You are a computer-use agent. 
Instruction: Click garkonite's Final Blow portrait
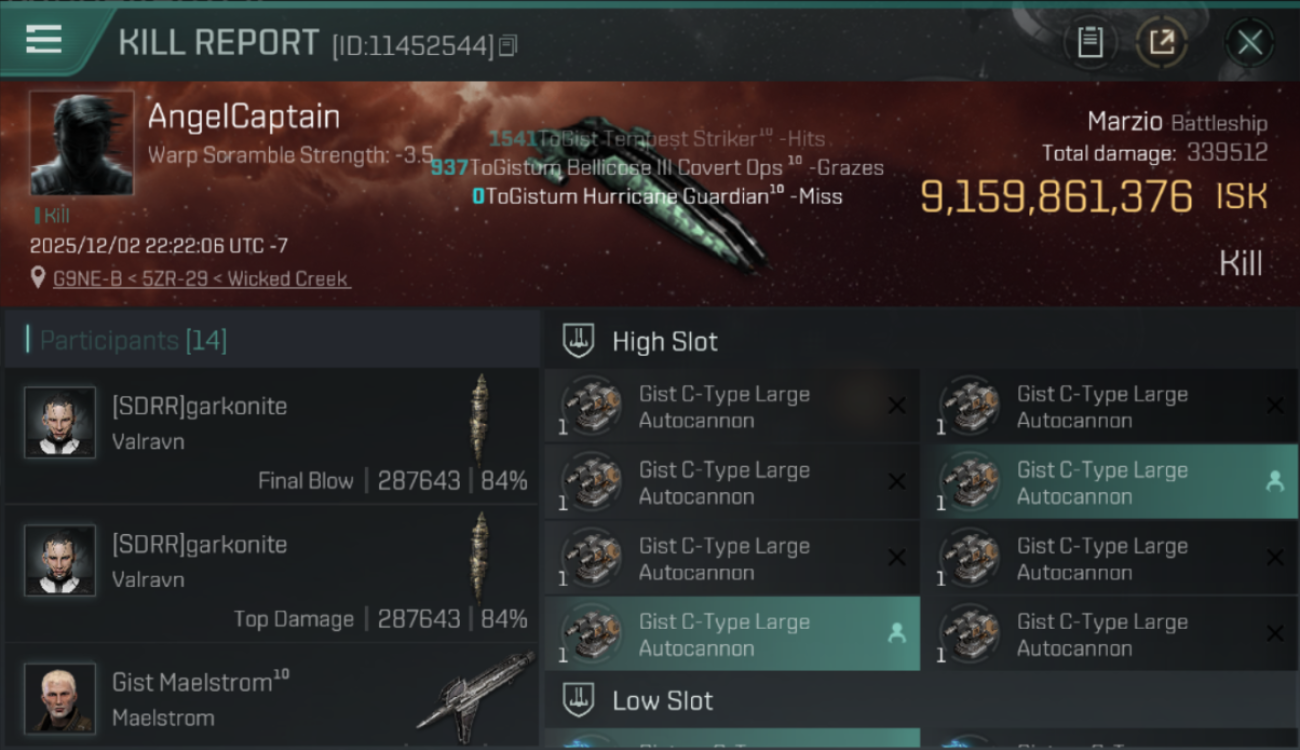click(60, 422)
